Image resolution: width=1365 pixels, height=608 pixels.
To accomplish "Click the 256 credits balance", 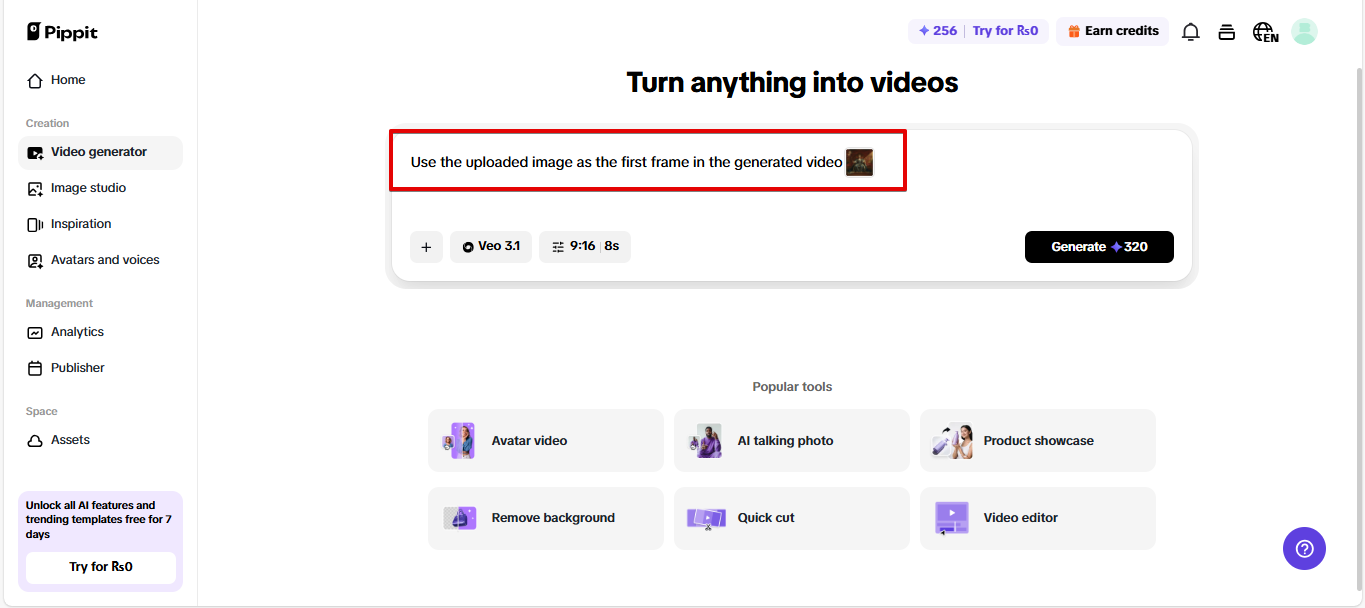I will [937, 31].
